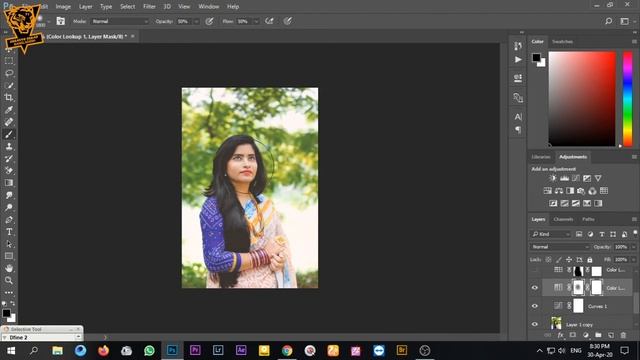Image resolution: width=640 pixels, height=360 pixels.
Task: Enable airbrush-style build-up effect
Action: [x=269, y=21]
